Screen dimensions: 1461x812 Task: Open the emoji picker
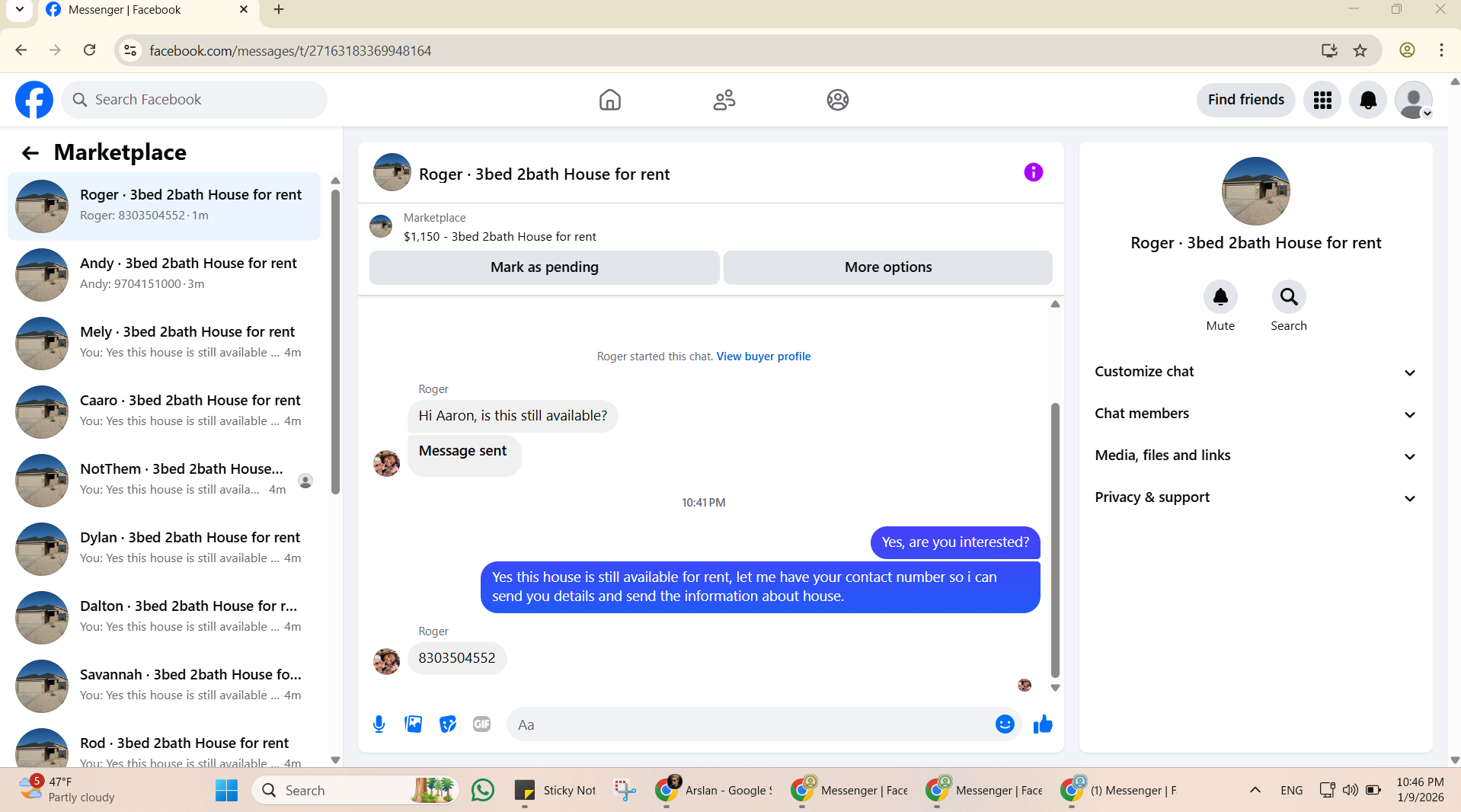click(1005, 724)
